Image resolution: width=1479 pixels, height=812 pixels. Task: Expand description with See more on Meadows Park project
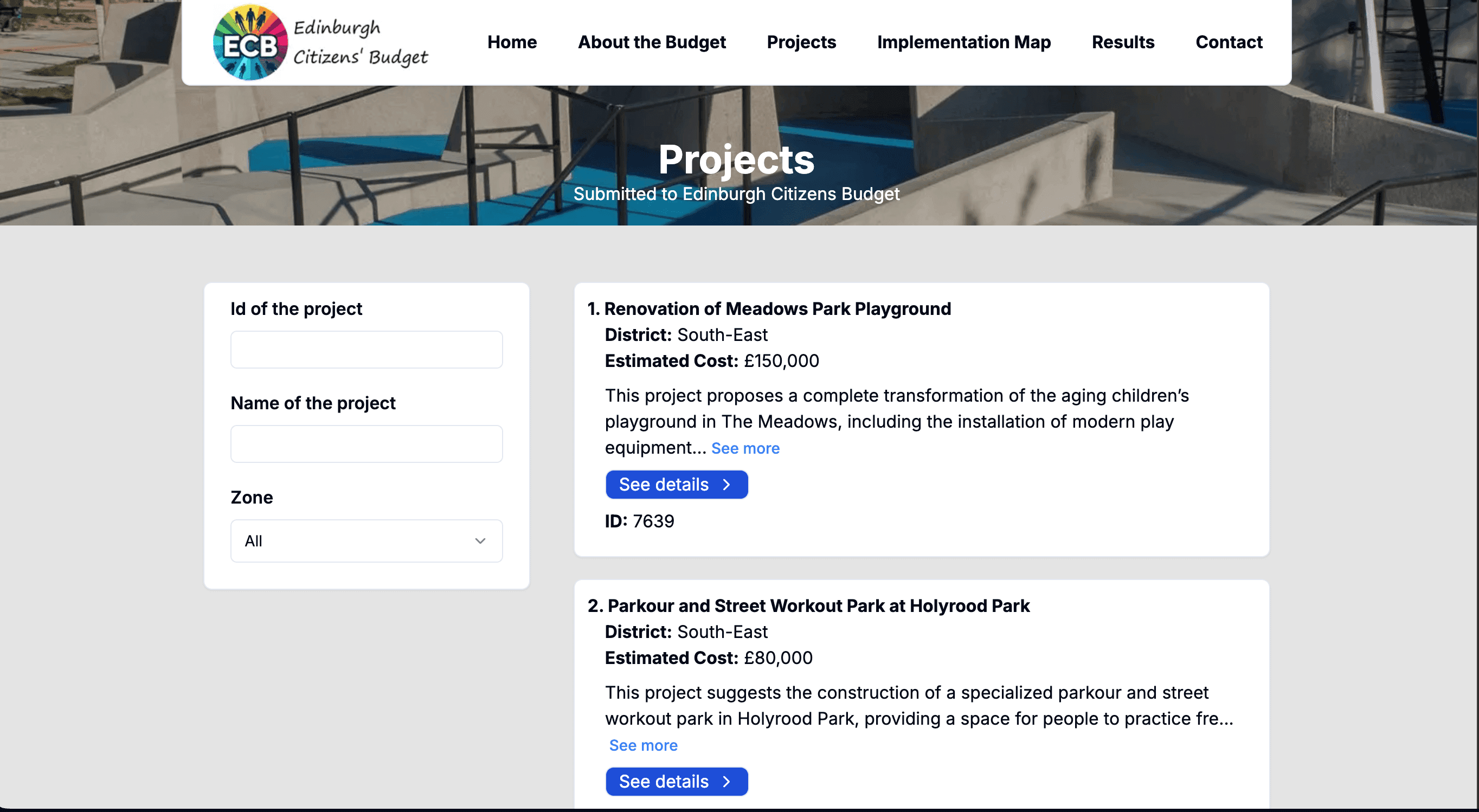pos(745,448)
